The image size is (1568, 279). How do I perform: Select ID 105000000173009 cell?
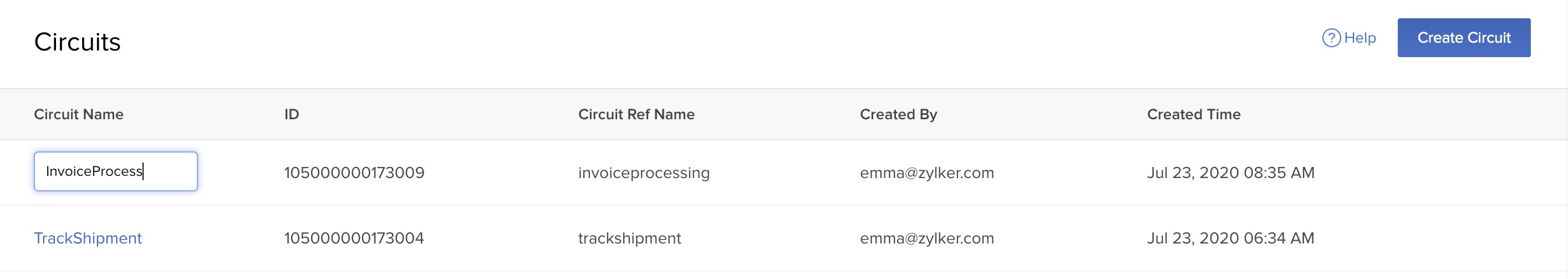point(354,173)
